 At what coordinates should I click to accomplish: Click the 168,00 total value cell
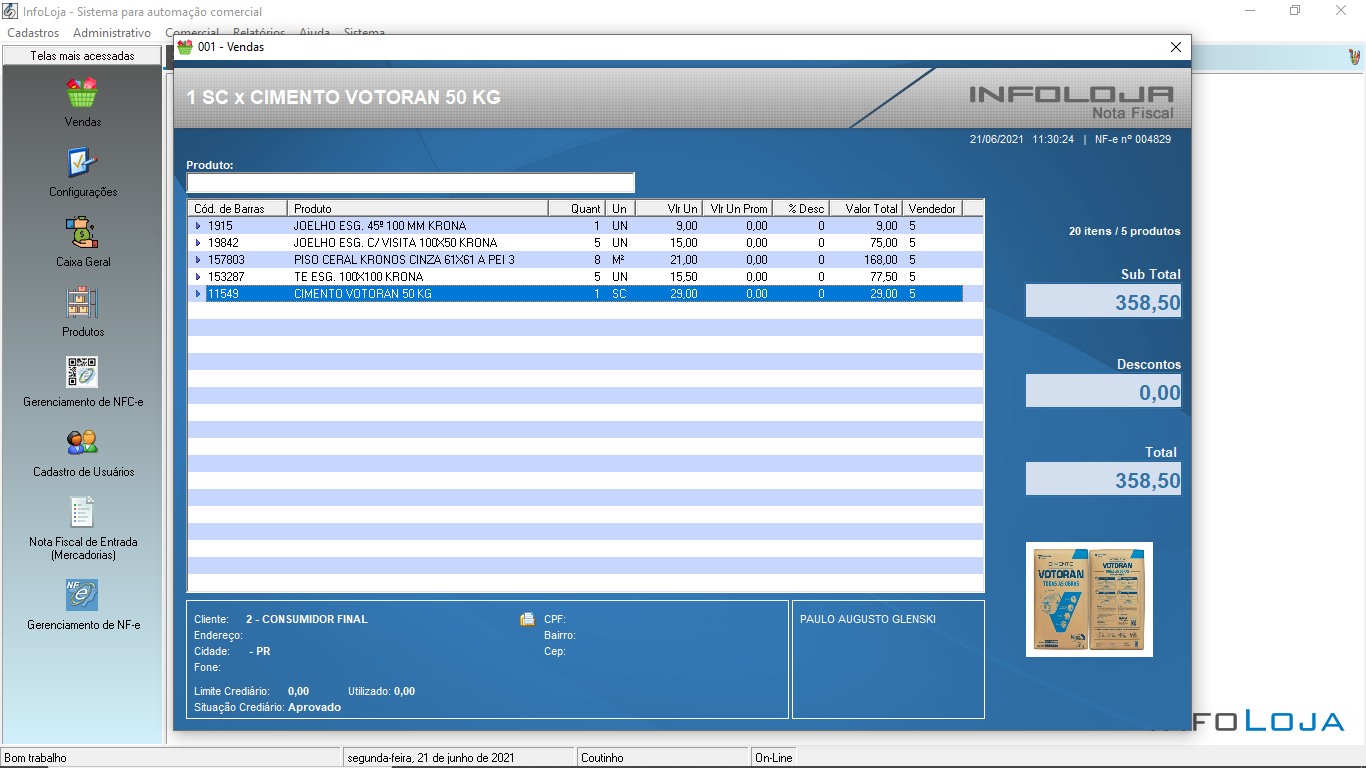point(866,260)
